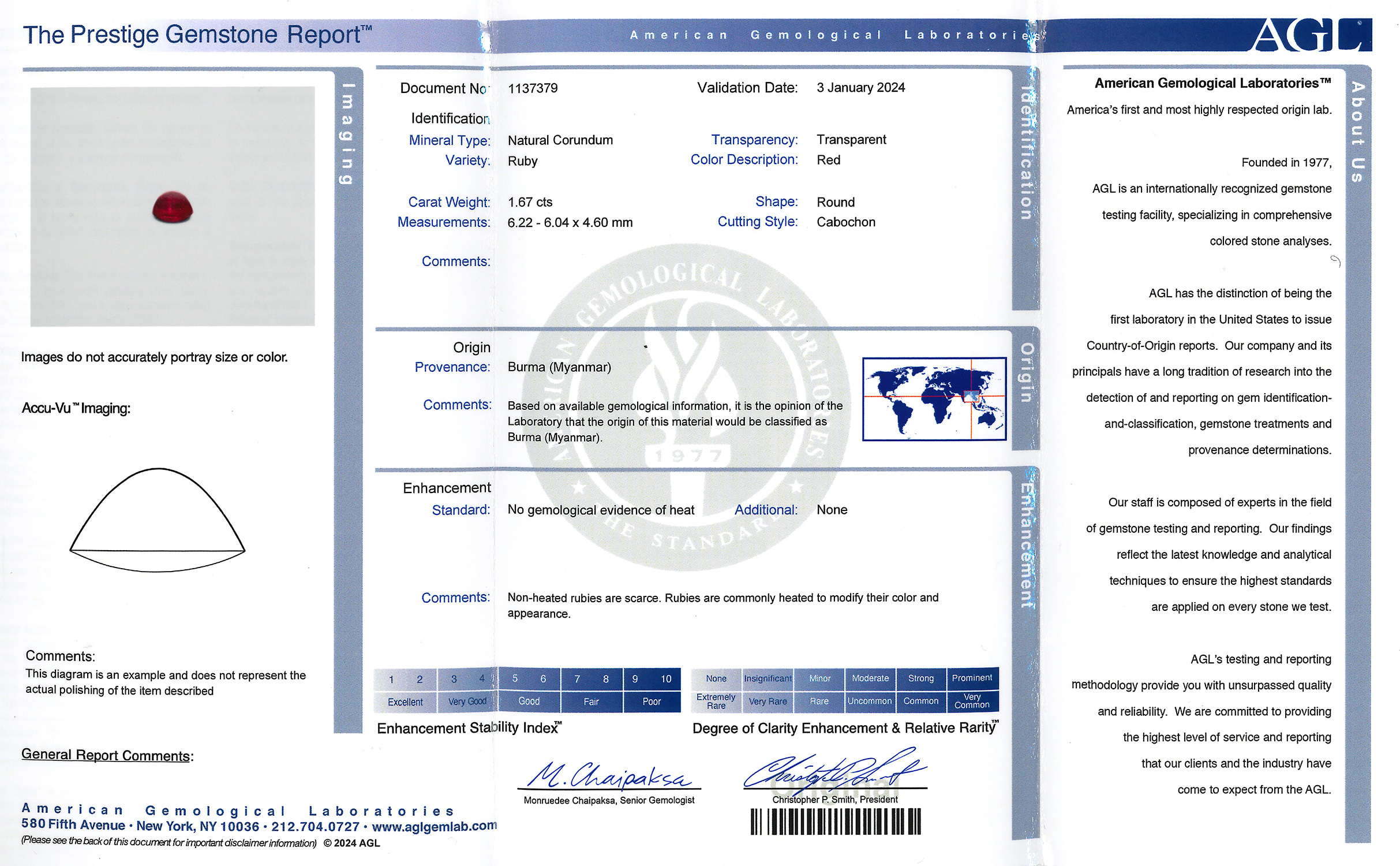Image resolution: width=1400 pixels, height=866 pixels.
Task: Click the ruby gemstone photo
Action: click(173, 207)
